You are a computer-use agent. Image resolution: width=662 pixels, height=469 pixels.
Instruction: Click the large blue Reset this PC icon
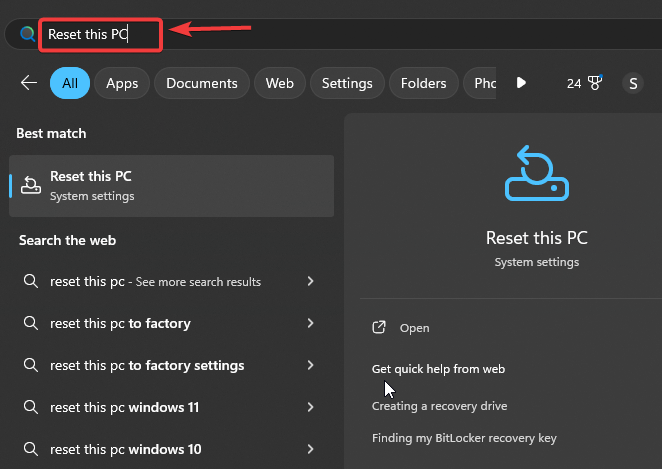(x=537, y=173)
